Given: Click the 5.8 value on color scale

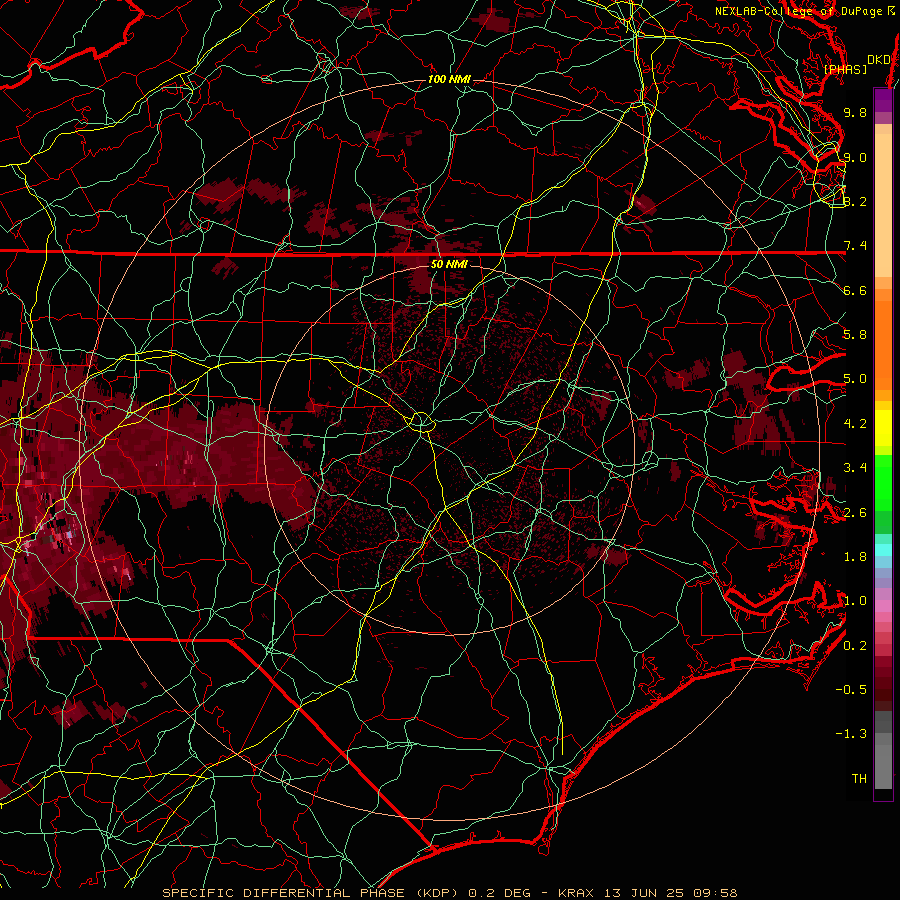Looking at the screenshot, I should (x=855, y=335).
